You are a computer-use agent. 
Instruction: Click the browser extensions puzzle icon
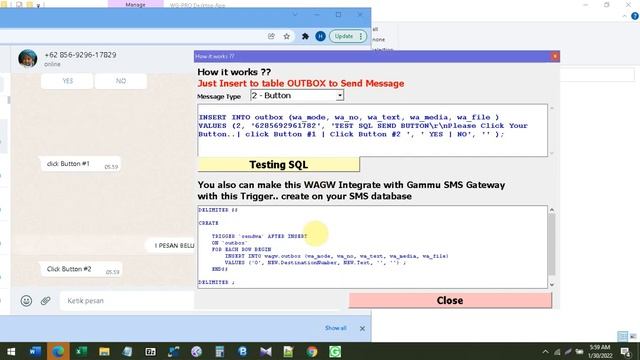coord(305,36)
